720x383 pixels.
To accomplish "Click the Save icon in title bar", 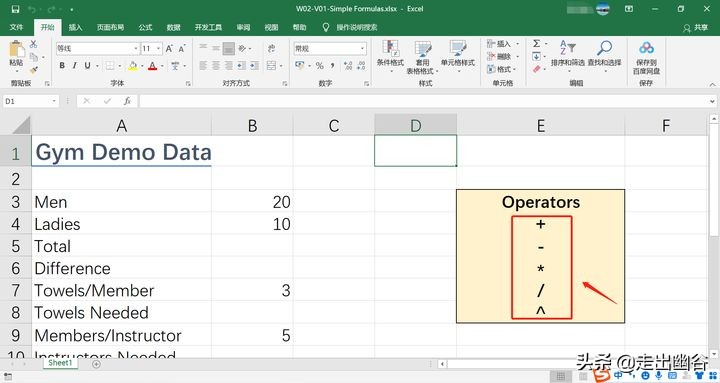I will pos(16,9).
